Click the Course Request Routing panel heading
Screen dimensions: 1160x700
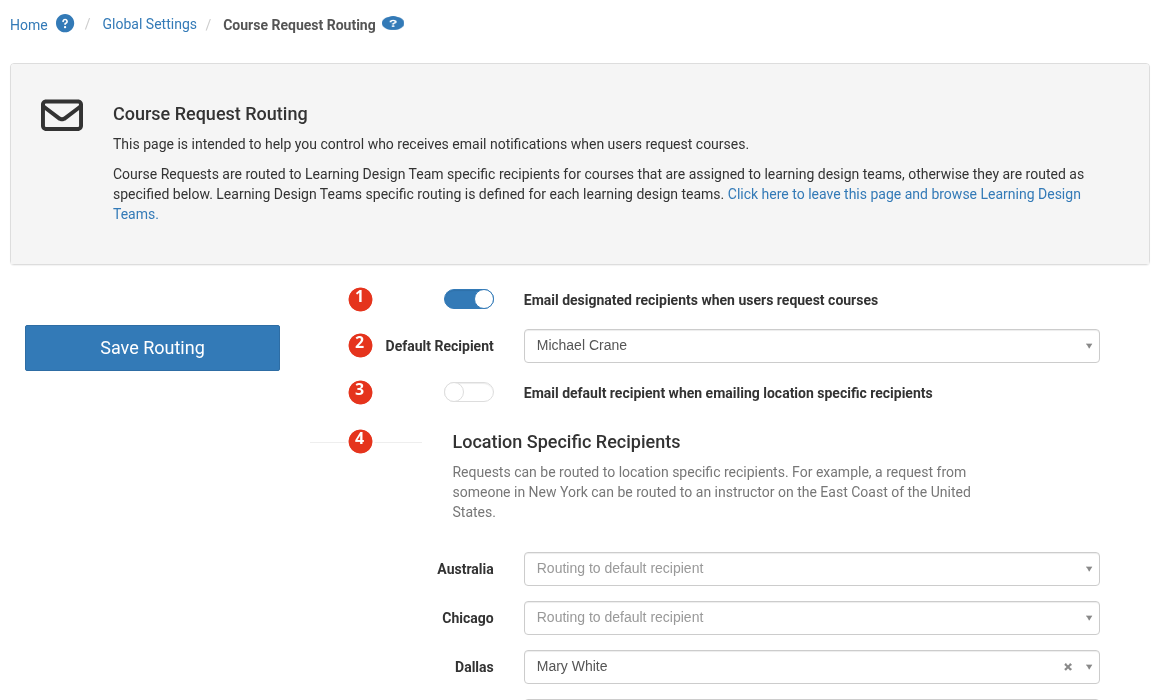pyautogui.click(x=210, y=114)
